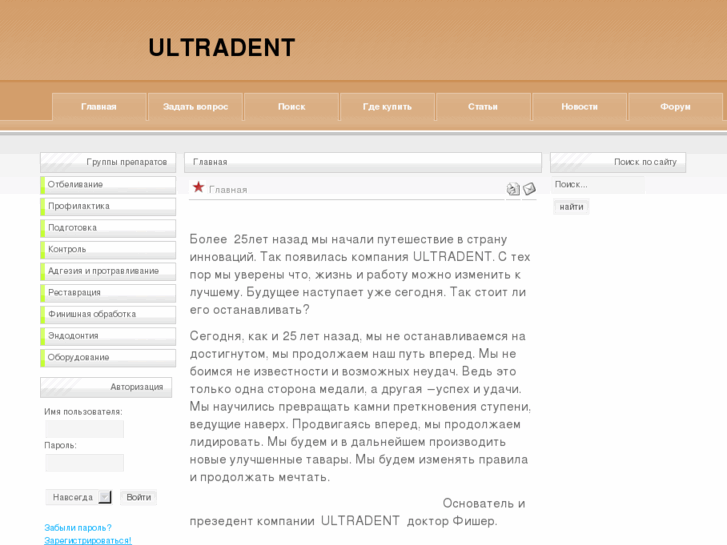Image resolution: width=727 pixels, height=545 pixels.
Task: Open the Поиск tab in top navigation
Action: 291,107
